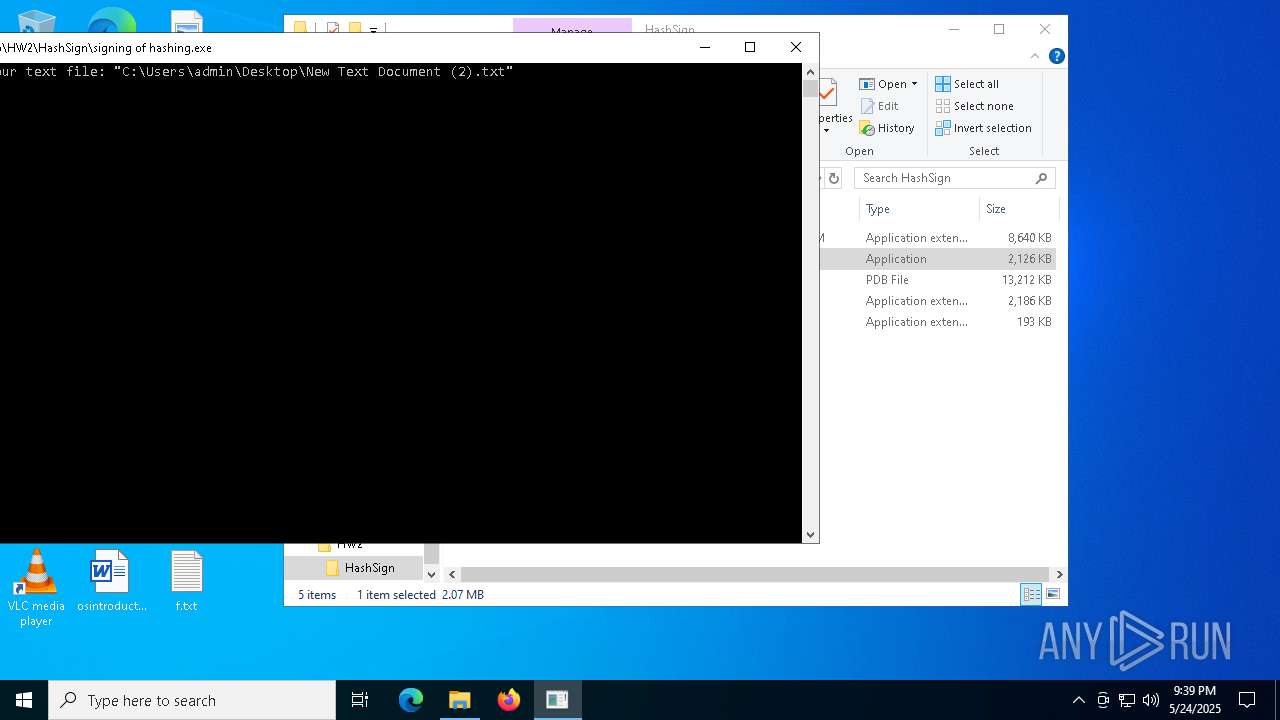Maximize the console window

click(750, 47)
